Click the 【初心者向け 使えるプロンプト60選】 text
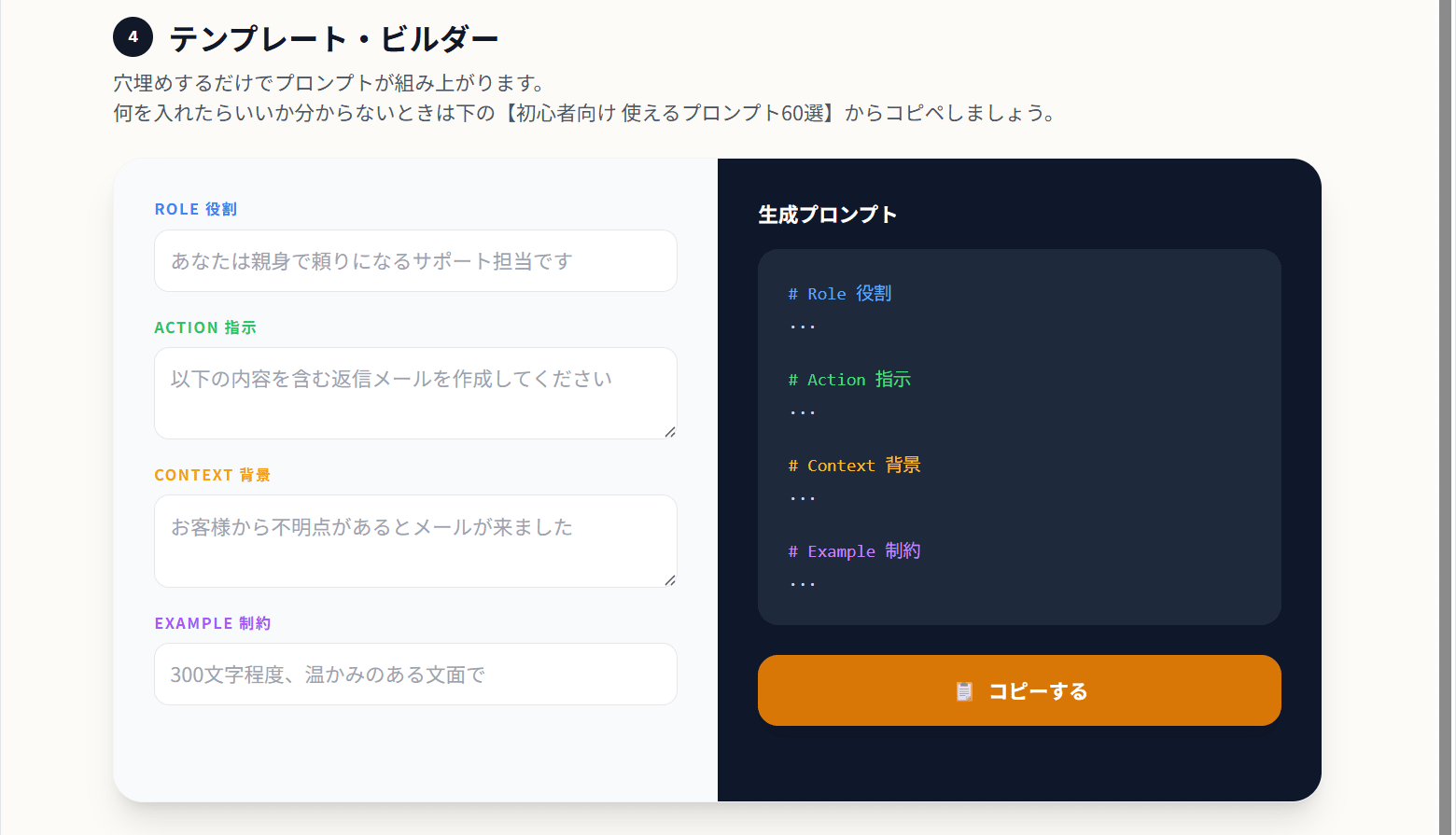This screenshot has width=1456, height=835. (x=670, y=113)
